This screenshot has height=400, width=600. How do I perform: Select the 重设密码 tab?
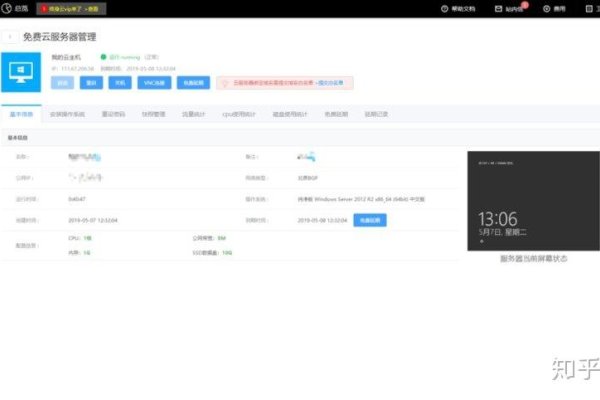[x=114, y=115]
